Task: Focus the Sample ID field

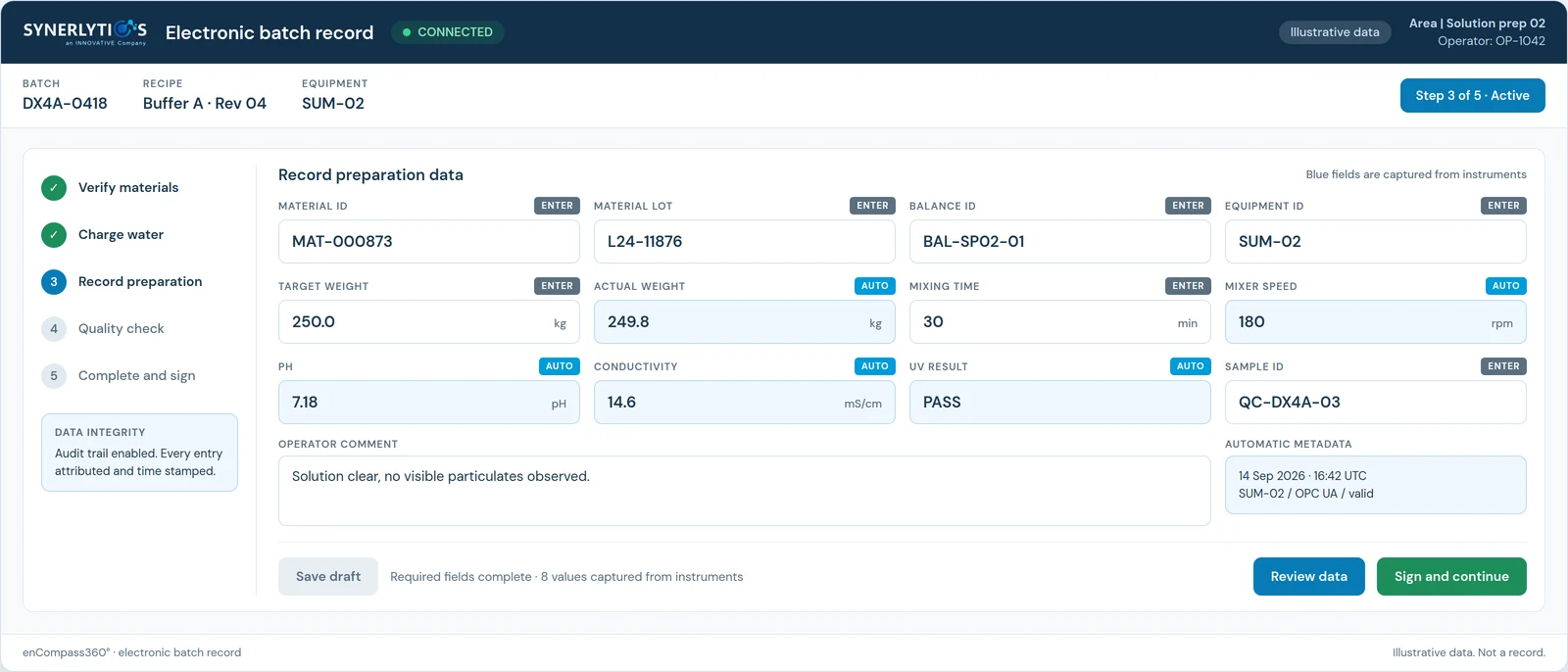Action: [1376, 402]
